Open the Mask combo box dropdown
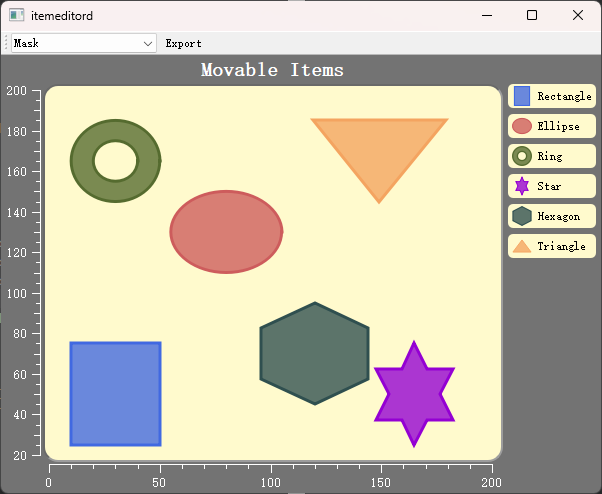The image size is (602, 494). 84,43
